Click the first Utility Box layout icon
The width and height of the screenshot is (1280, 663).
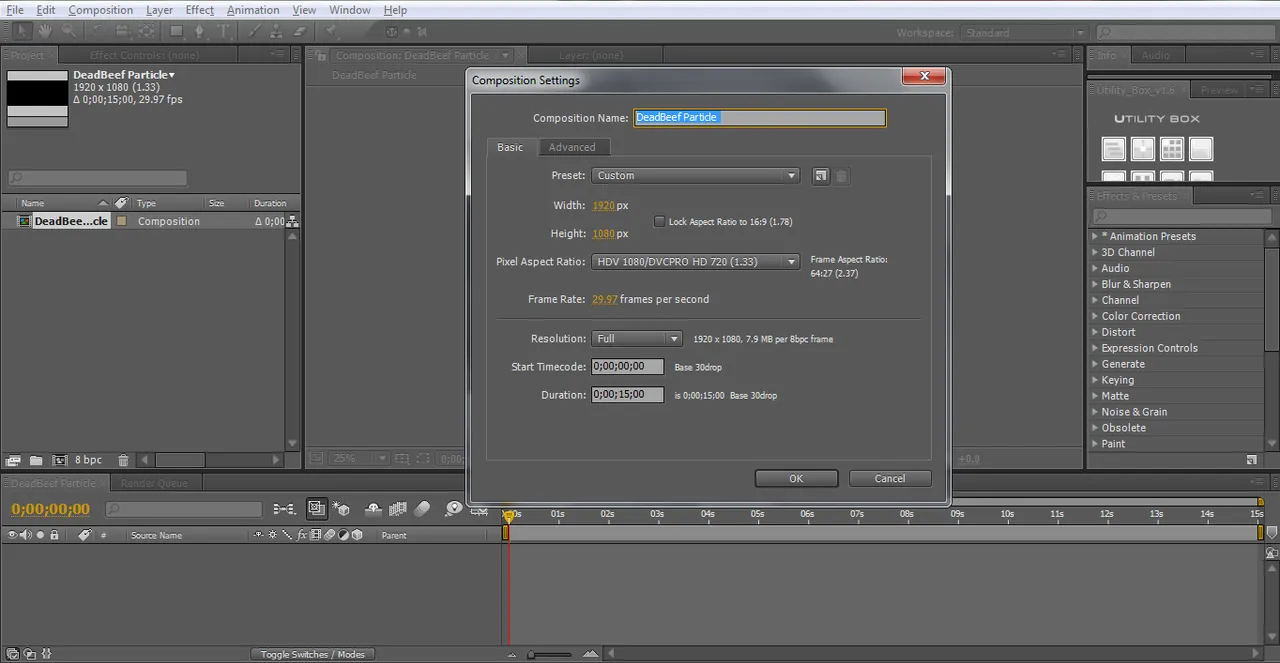1114,149
